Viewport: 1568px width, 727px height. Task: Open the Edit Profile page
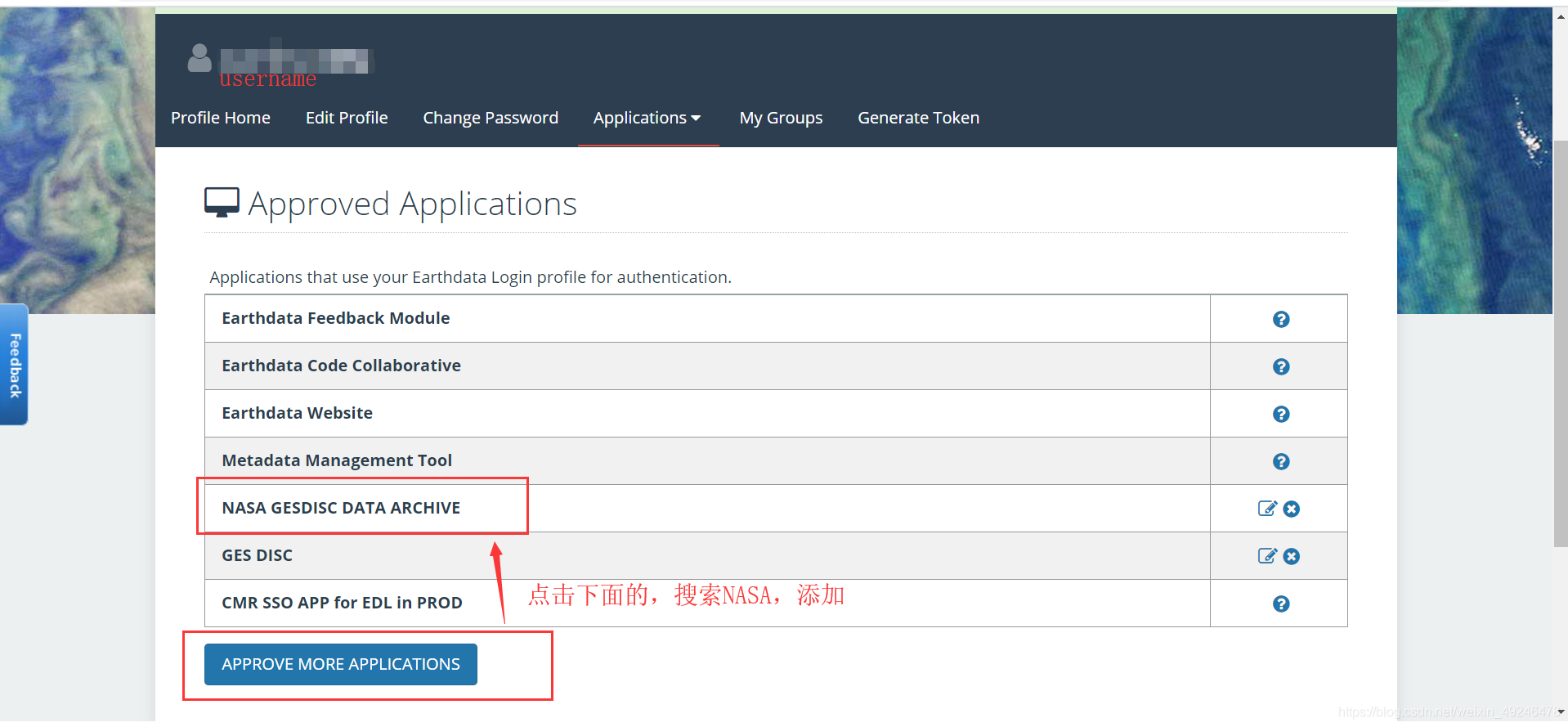(347, 118)
